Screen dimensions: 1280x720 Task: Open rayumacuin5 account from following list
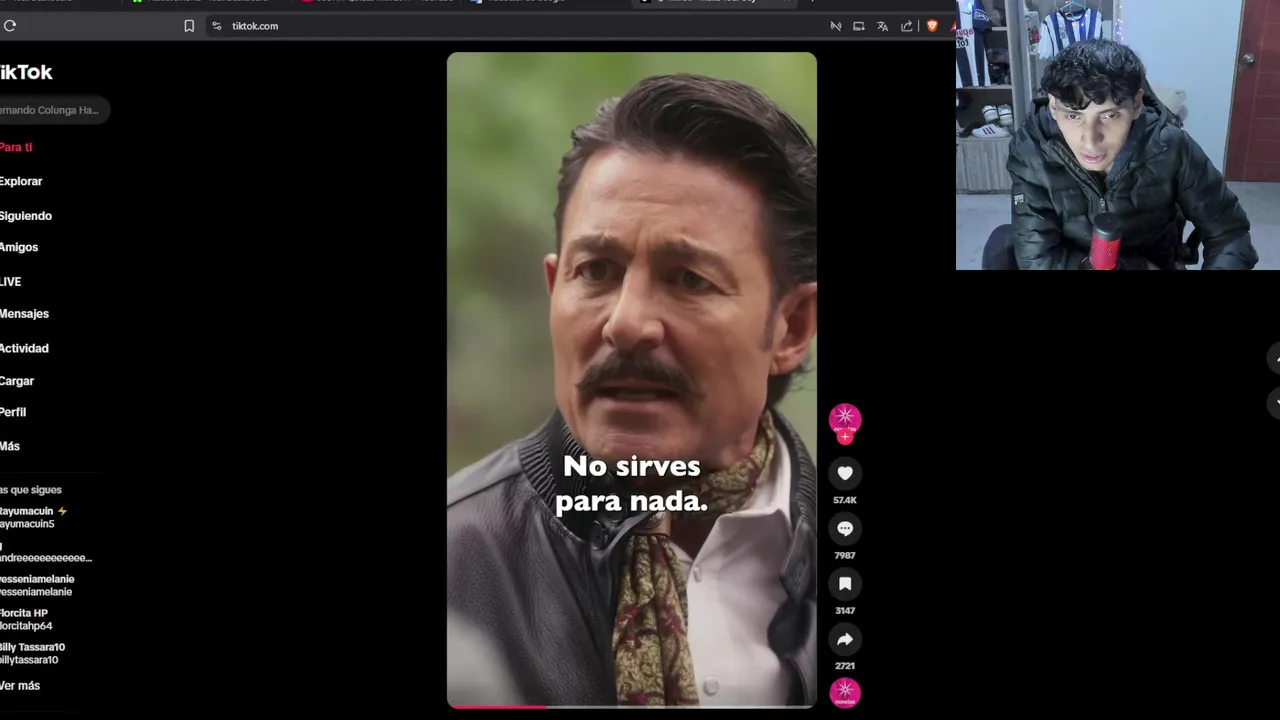[x=34, y=517]
